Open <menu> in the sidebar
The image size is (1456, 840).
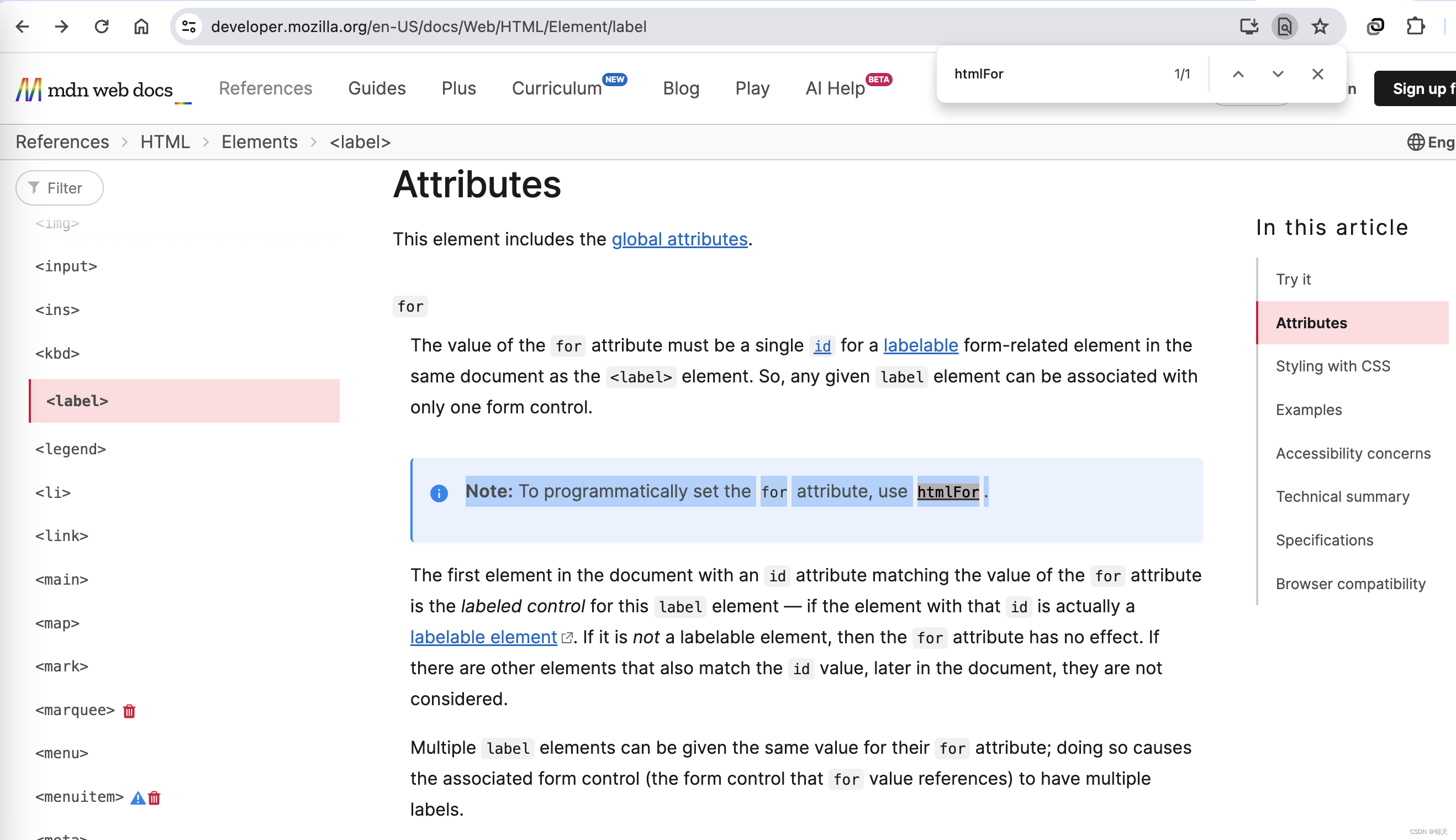click(62, 753)
